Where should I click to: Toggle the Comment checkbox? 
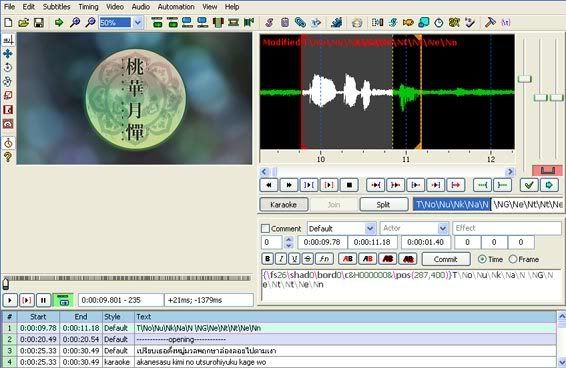click(x=265, y=228)
